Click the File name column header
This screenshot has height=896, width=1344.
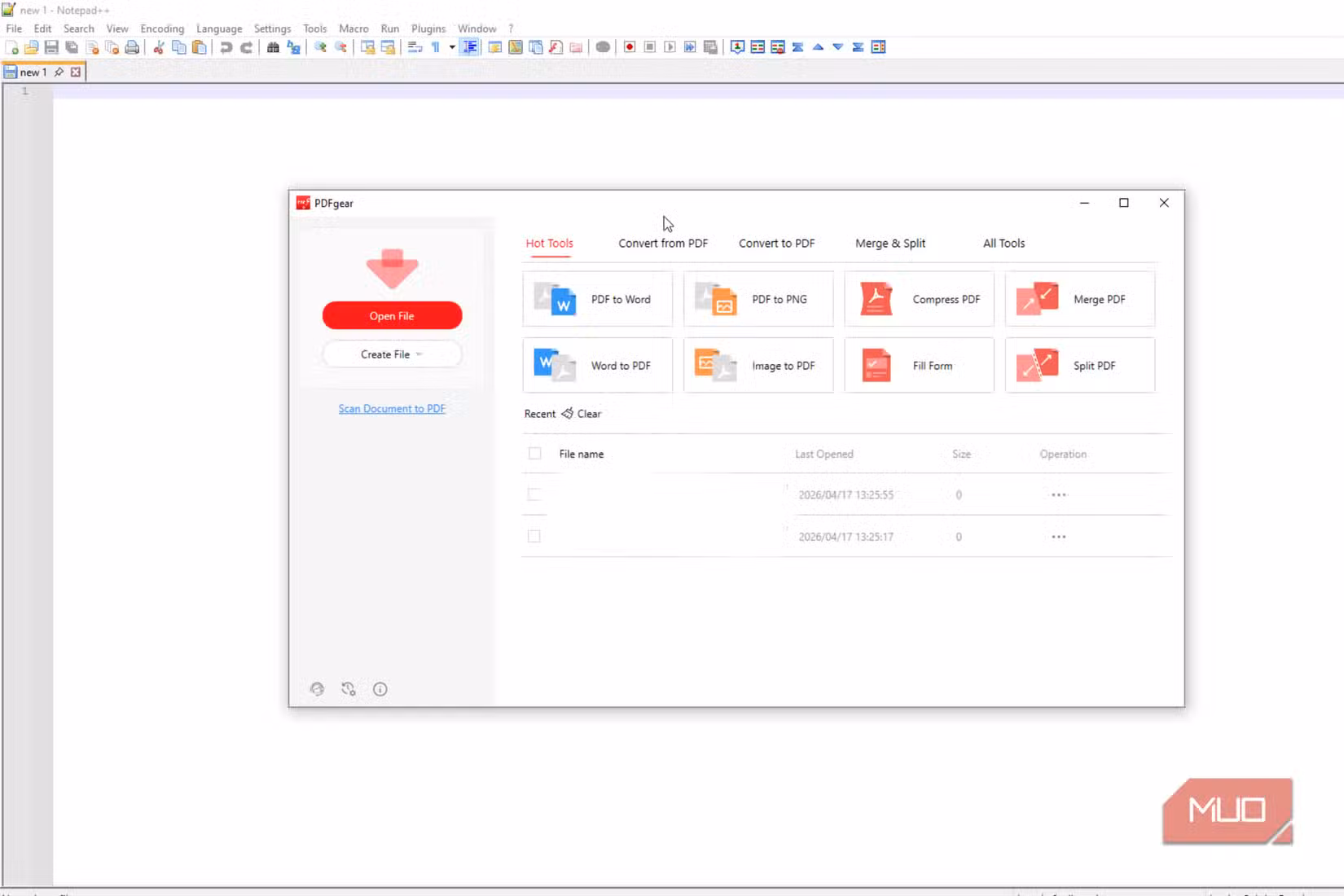click(x=582, y=454)
